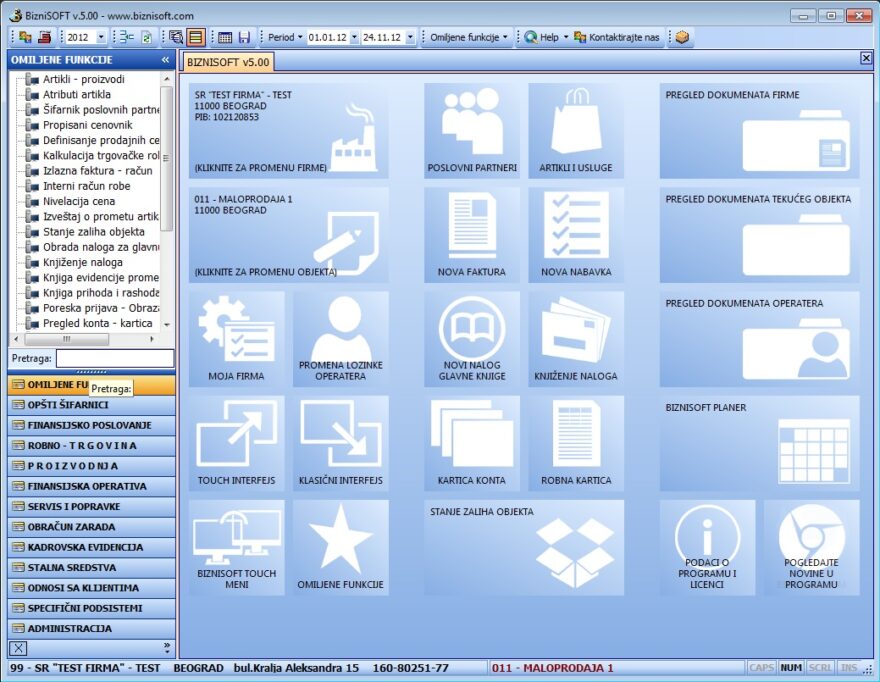Open the Artikli i usluge tile
The height and width of the screenshot is (682, 880).
tap(576, 131)
